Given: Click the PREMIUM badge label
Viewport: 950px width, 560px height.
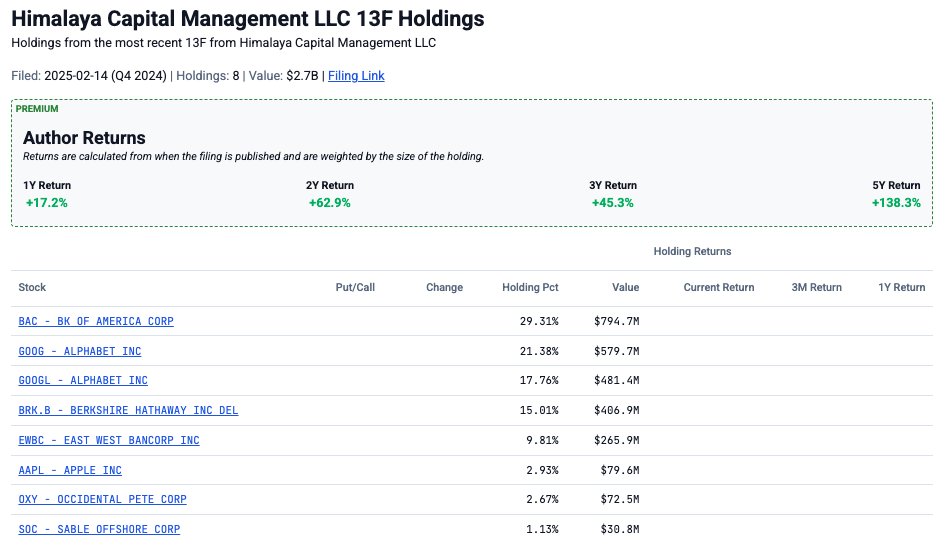Looking at the screenshot, I should click(x=37, y=108).
